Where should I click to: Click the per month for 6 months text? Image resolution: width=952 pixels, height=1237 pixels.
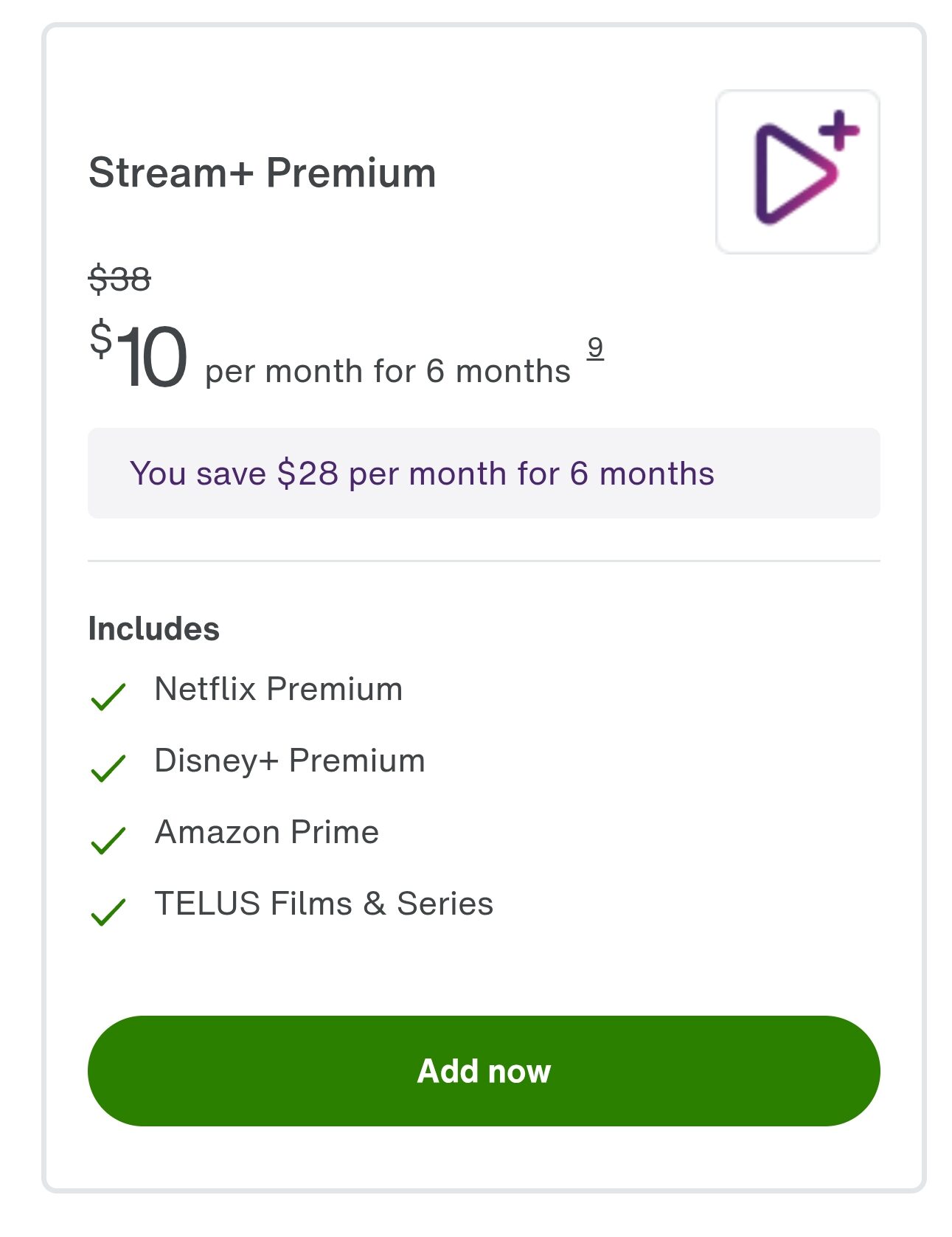coord(387,370)
